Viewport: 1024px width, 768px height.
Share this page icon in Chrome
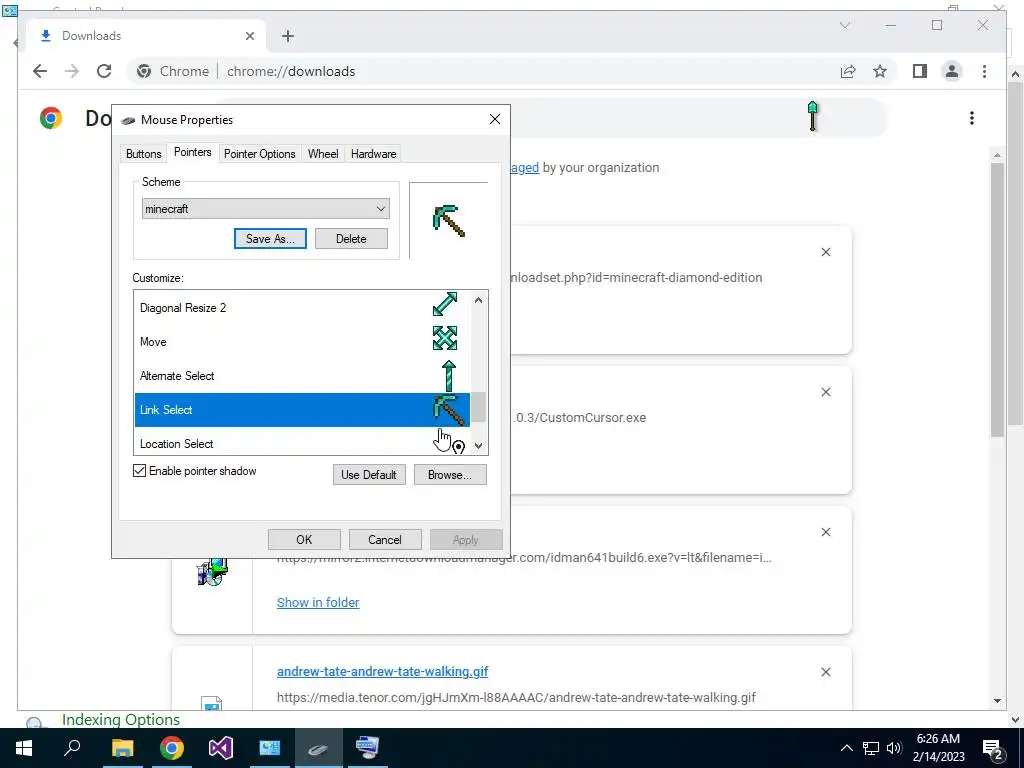pyautogui.click(x=848, y=71)
